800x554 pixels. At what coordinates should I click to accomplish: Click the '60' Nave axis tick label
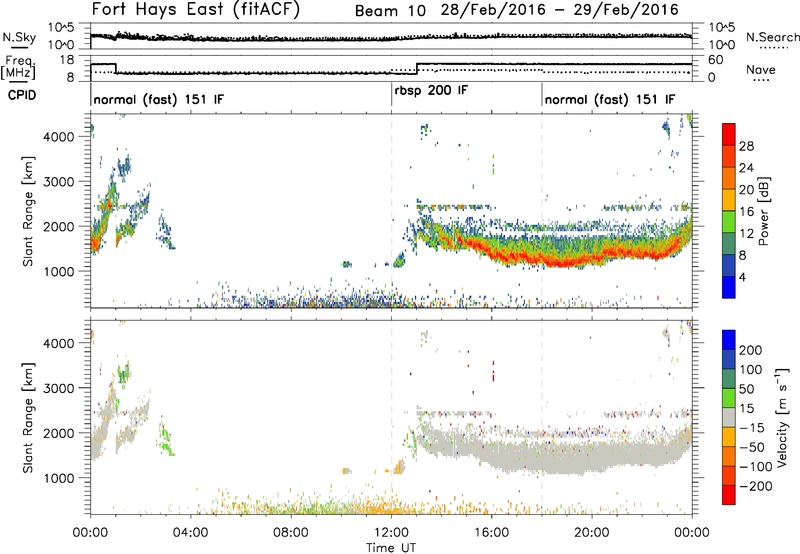coord(716,60)
